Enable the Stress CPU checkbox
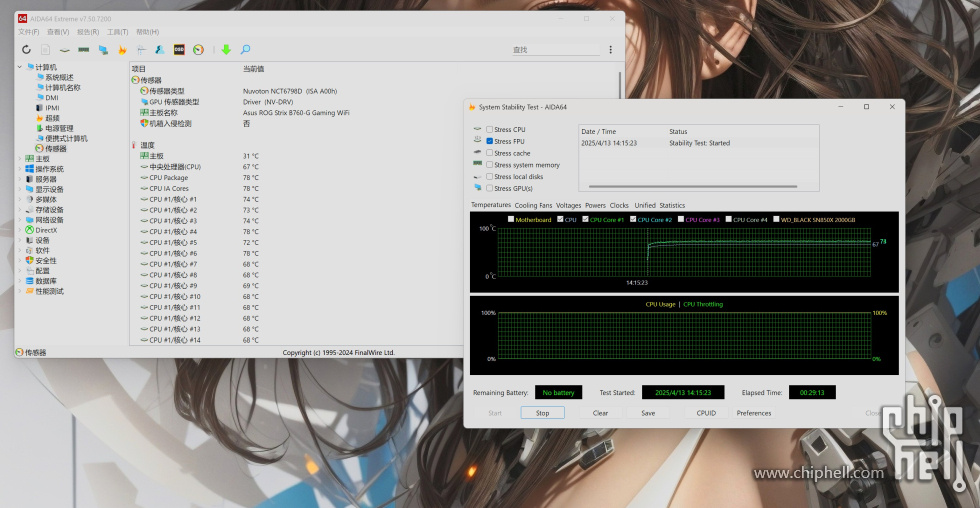Screen dimensions: 980x508 point(489,129)
